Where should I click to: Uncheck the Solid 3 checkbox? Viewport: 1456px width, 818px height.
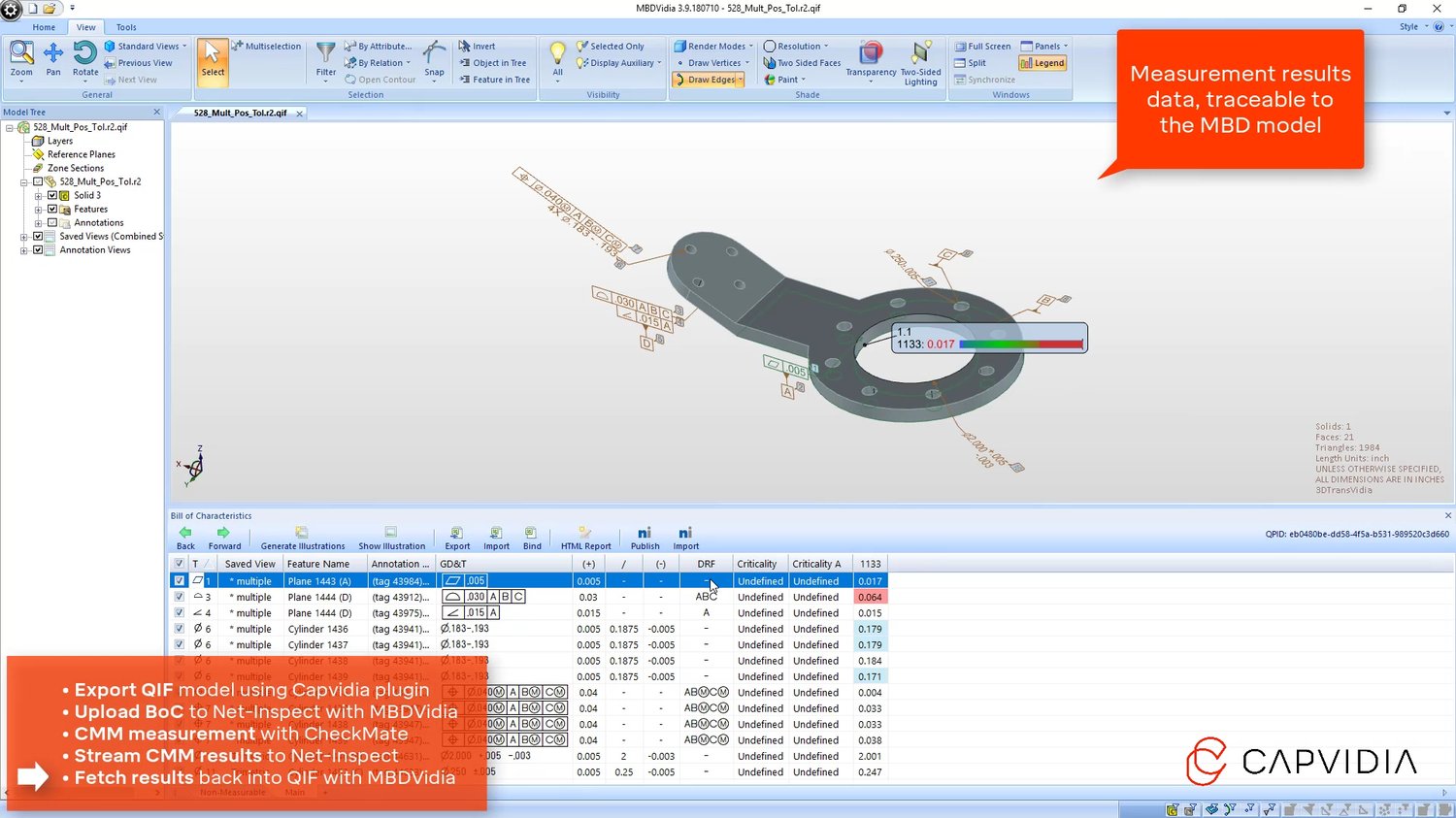[52, 195]
